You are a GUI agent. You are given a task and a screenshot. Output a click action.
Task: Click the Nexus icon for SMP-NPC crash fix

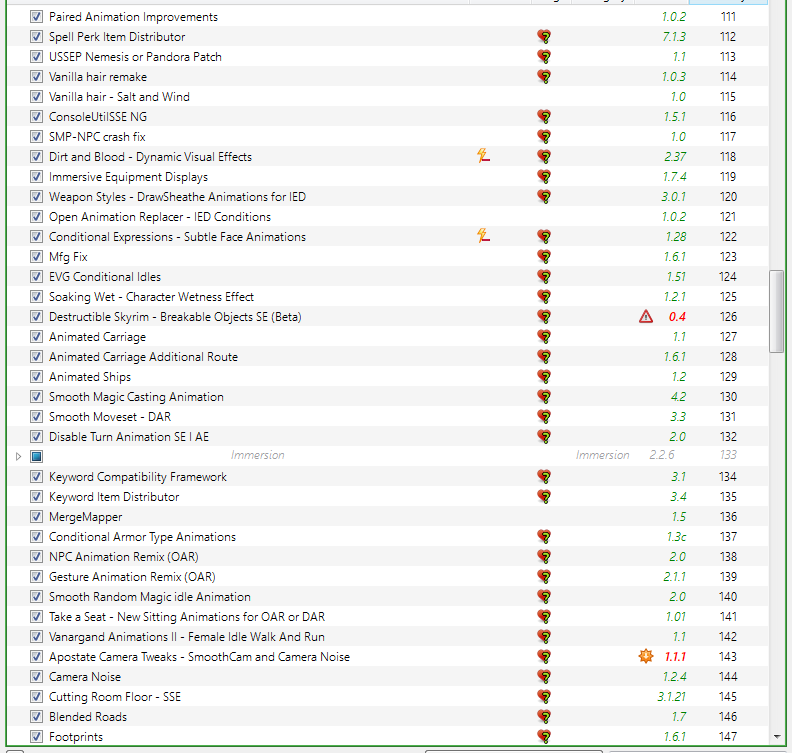tap(544, 137)
